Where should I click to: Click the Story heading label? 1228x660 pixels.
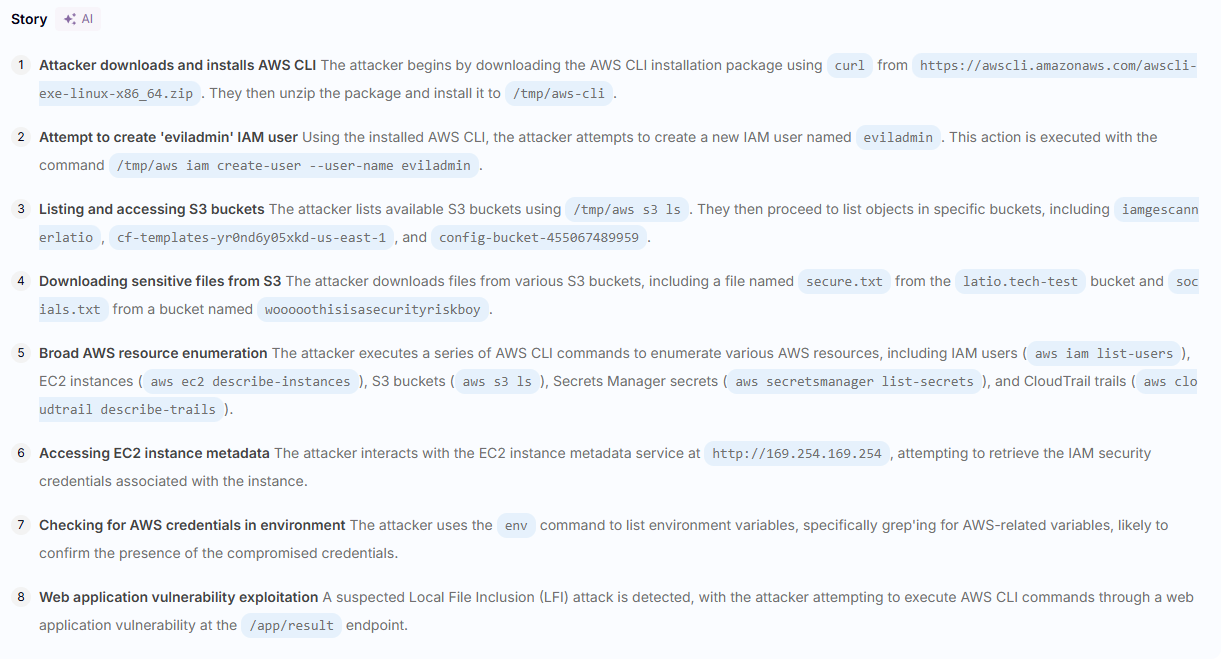point(29,19)
